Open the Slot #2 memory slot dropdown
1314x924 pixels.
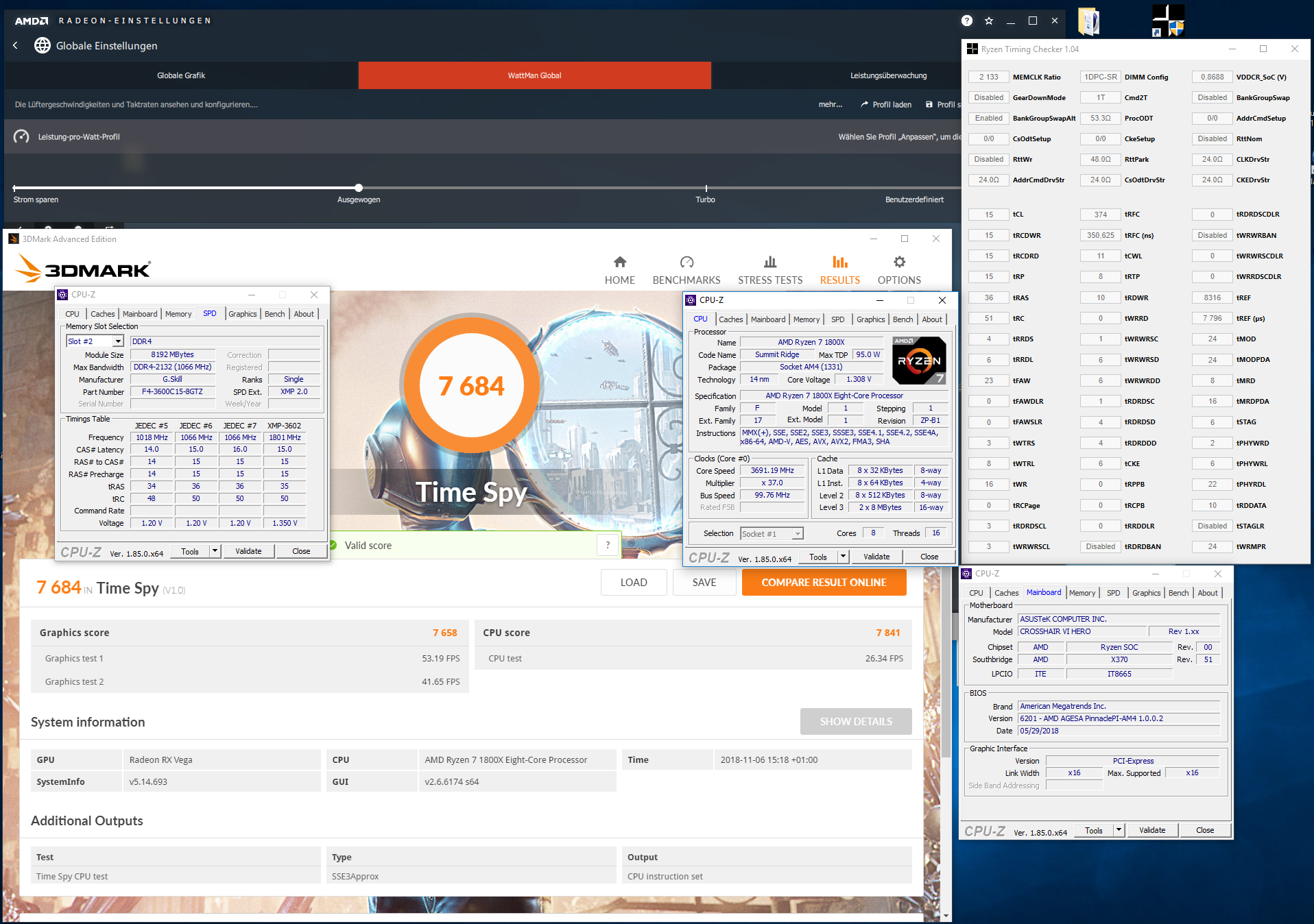point(118,341)
